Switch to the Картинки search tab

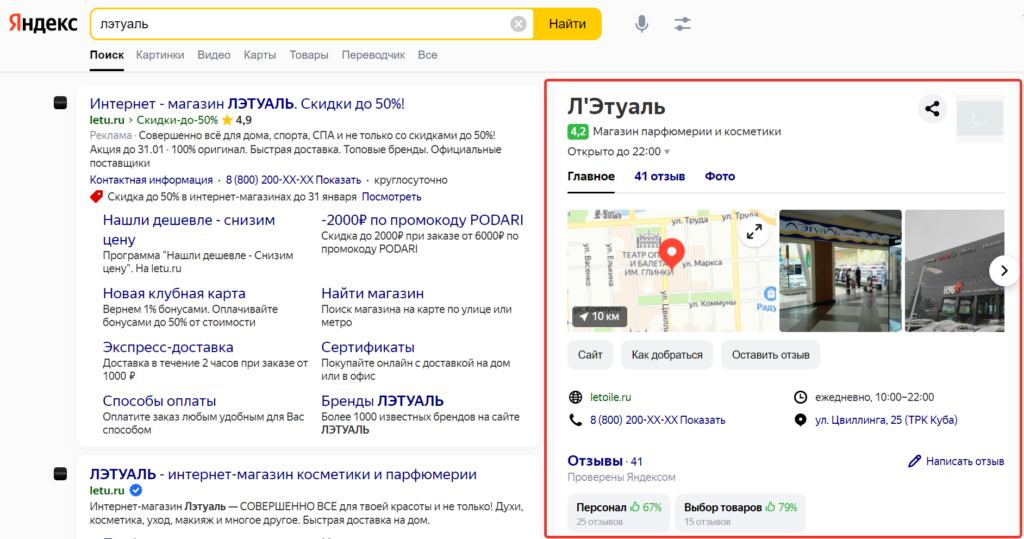point(160,55)
